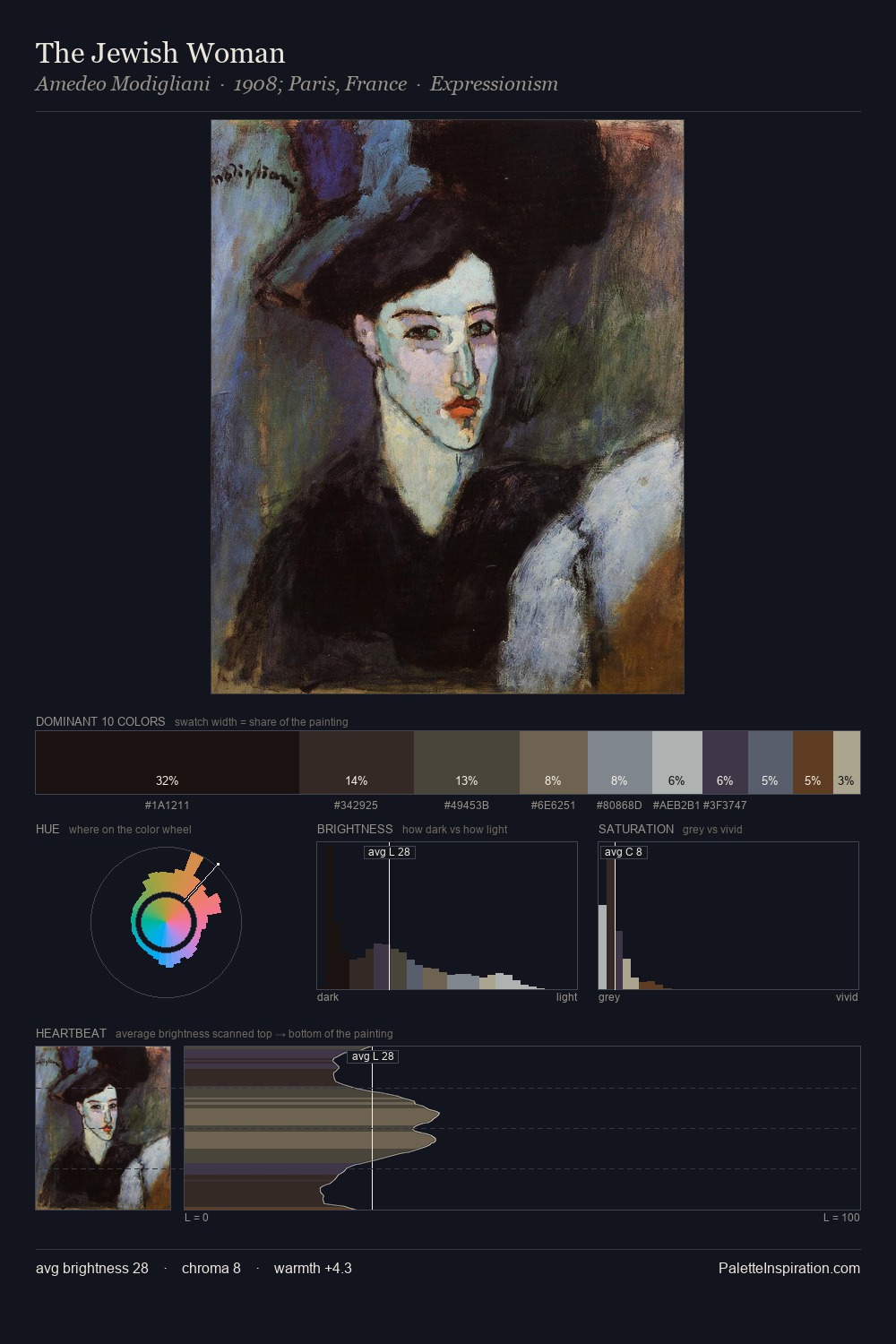Click hex code #1A1211 label

(168, 805)
